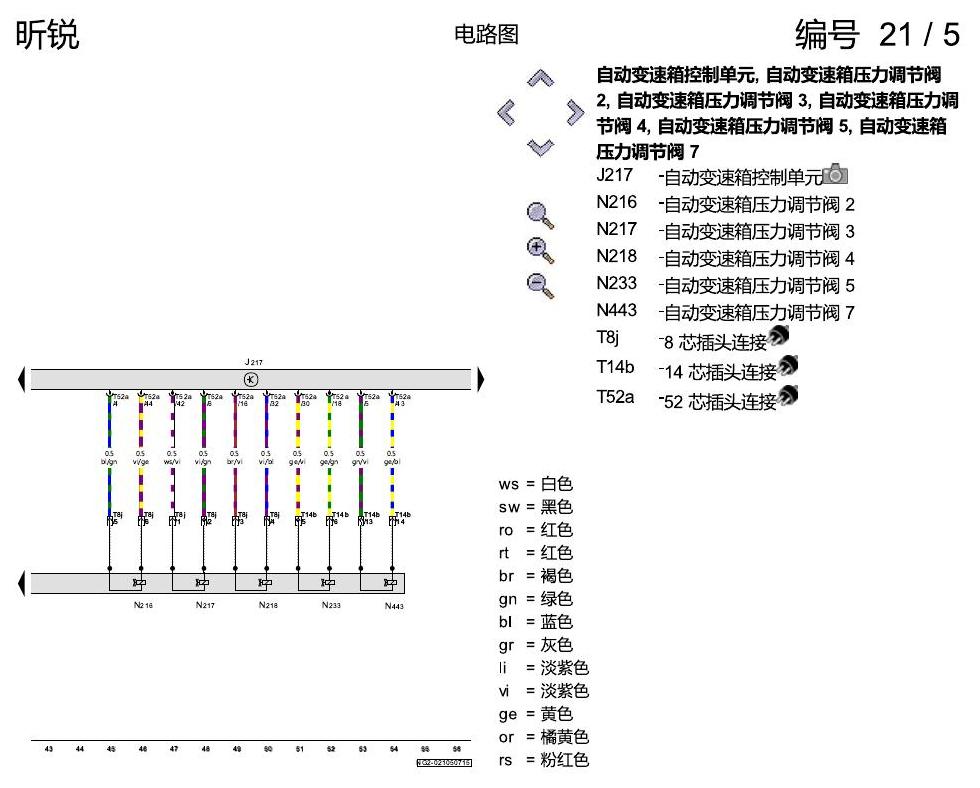Click track number 56 on the bottom scale
This screenshot has height=788, width=980.
(457, 749)
